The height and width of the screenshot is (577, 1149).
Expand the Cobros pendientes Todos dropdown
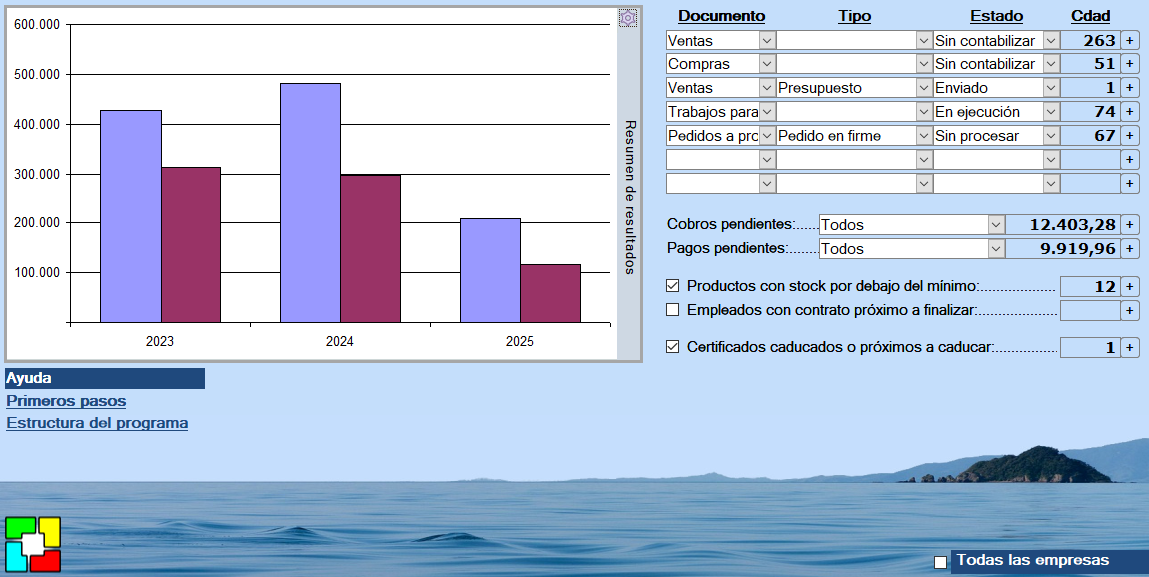pos(995,225)
